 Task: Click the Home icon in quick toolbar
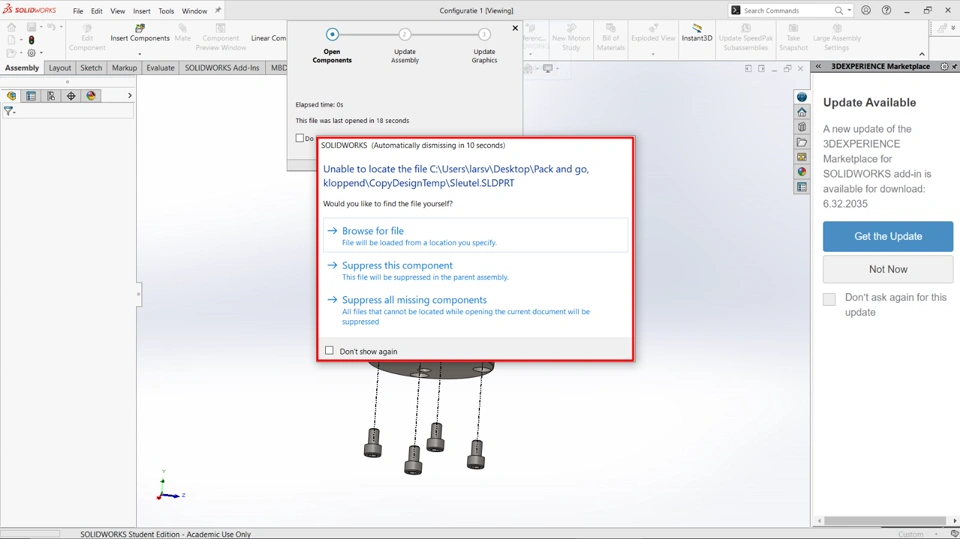(x=11, y=27)
